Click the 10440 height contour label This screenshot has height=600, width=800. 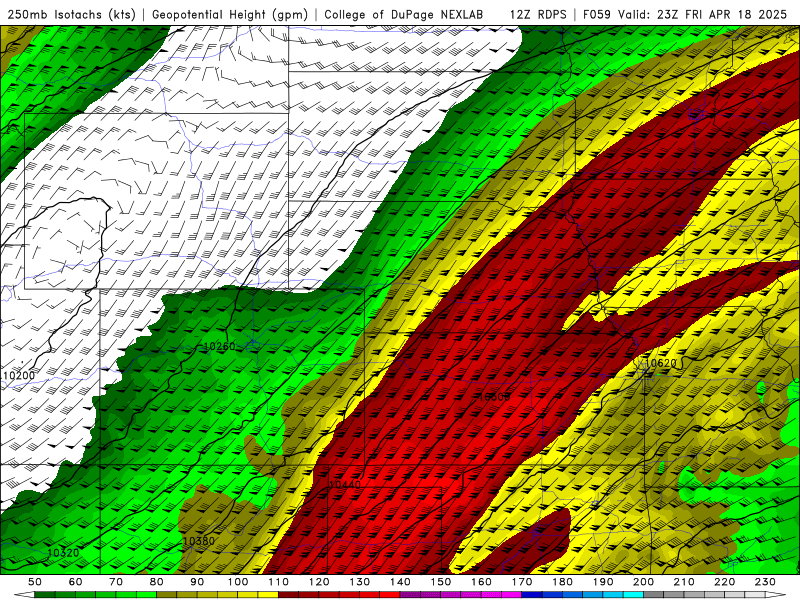(345, 485)
